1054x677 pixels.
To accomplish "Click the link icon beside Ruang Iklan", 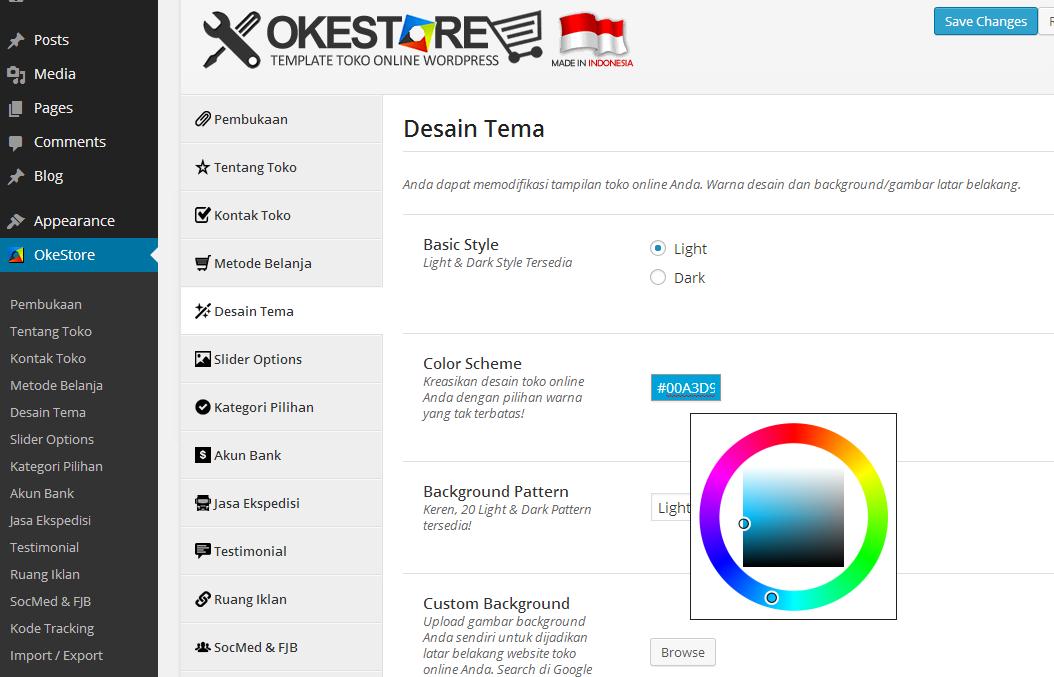I will click(203, 599).
